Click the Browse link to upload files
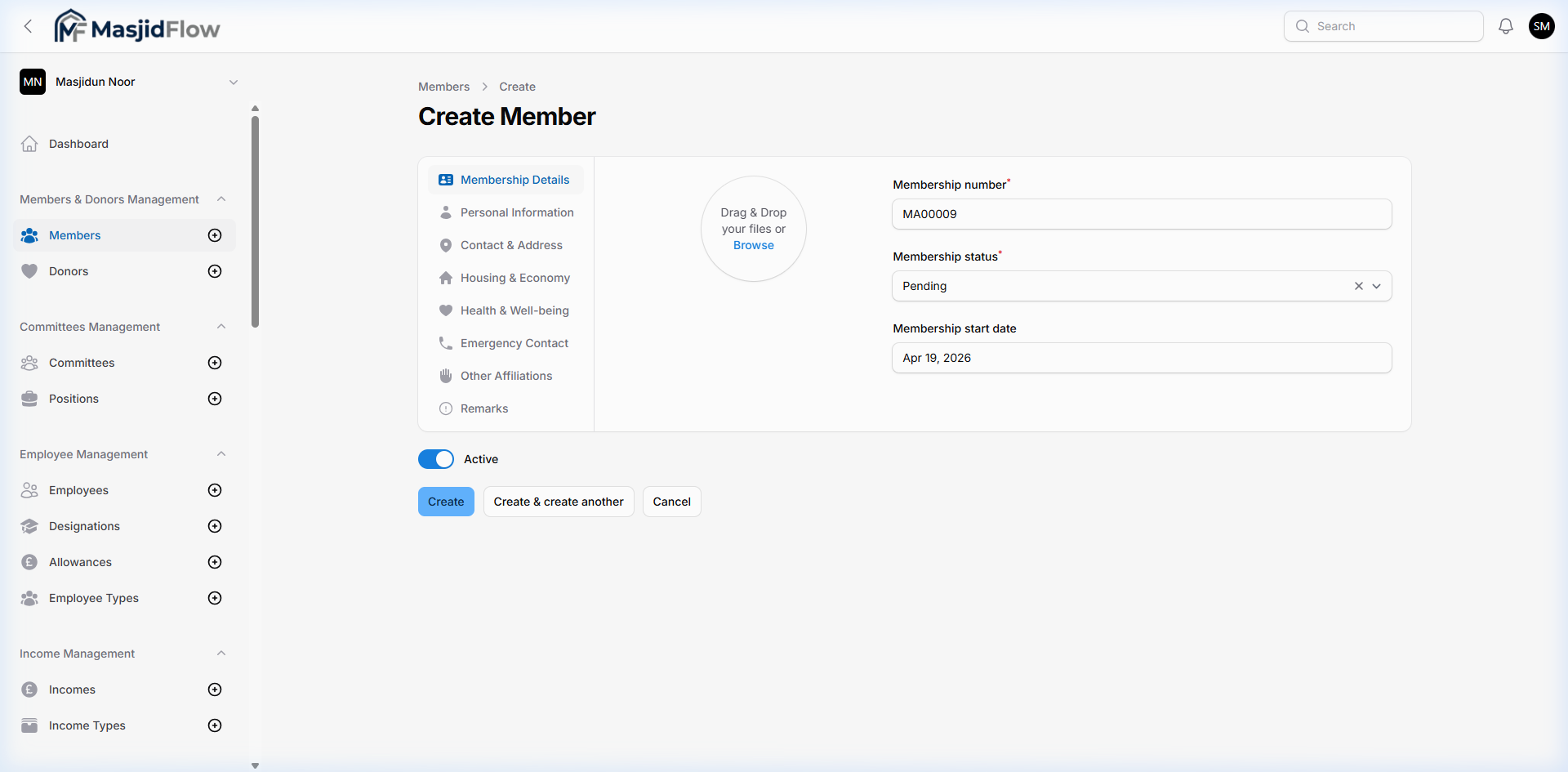 pyautogui.click(x=753, y=245)
